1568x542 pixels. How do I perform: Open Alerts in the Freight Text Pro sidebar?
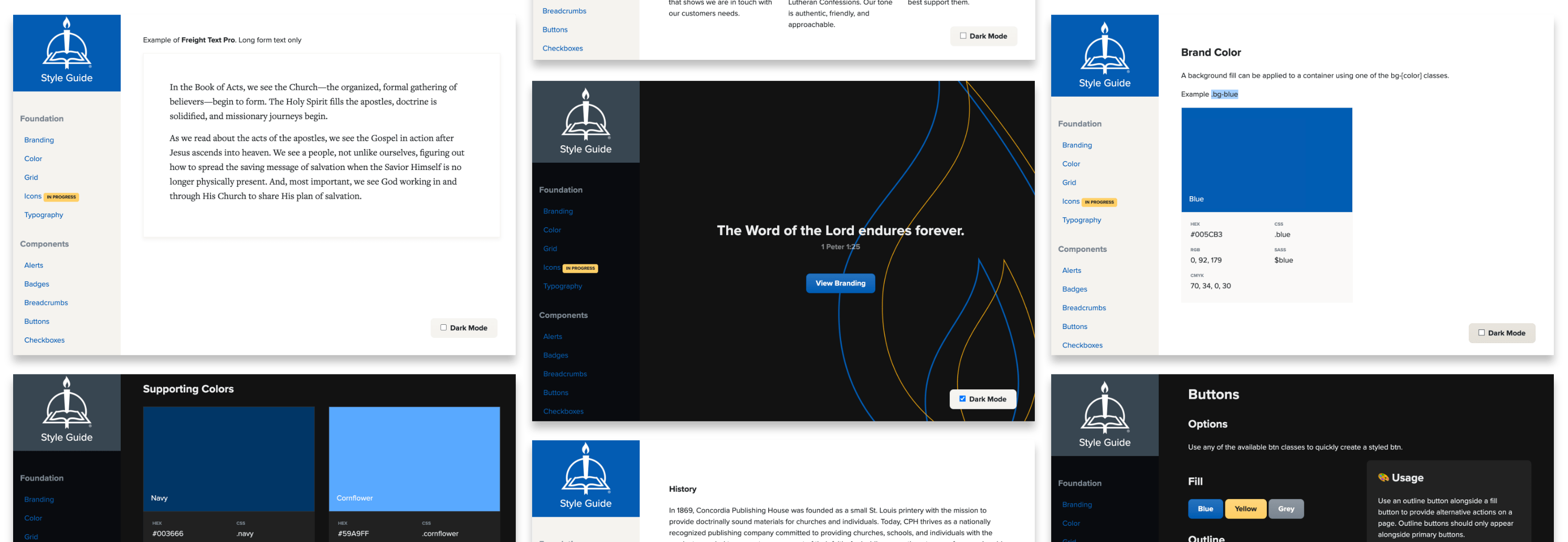click(x=34, y=265)
